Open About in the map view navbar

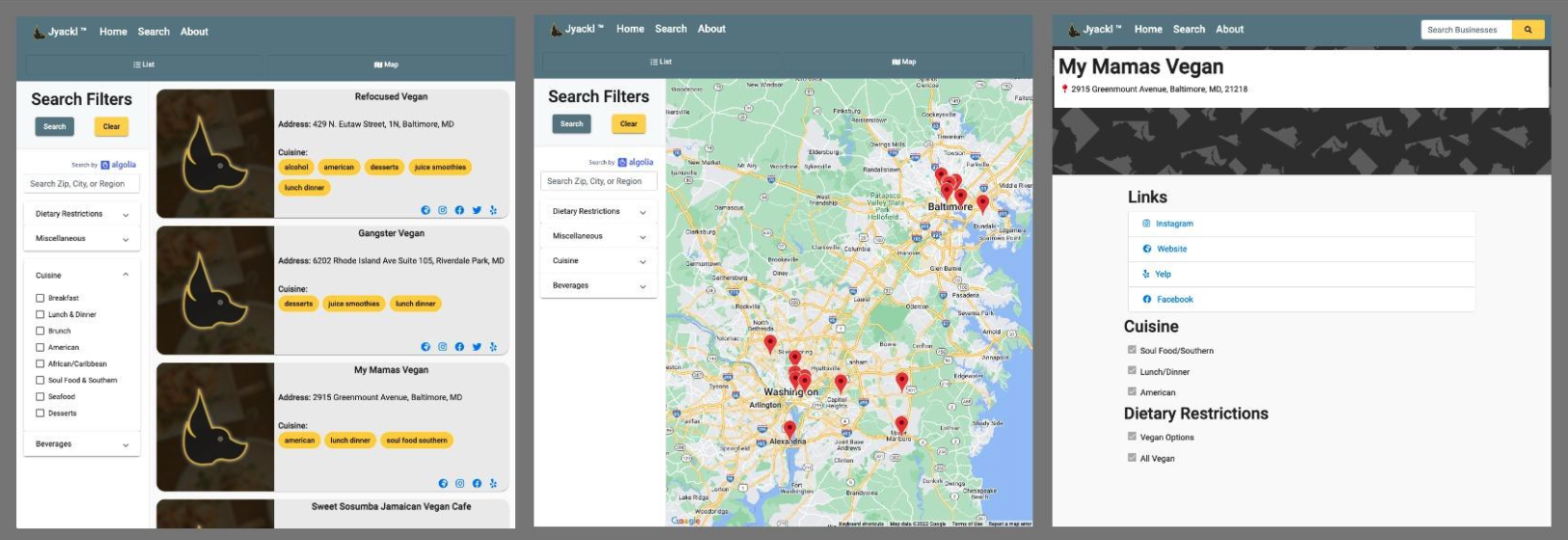click(x=712, y=29)
